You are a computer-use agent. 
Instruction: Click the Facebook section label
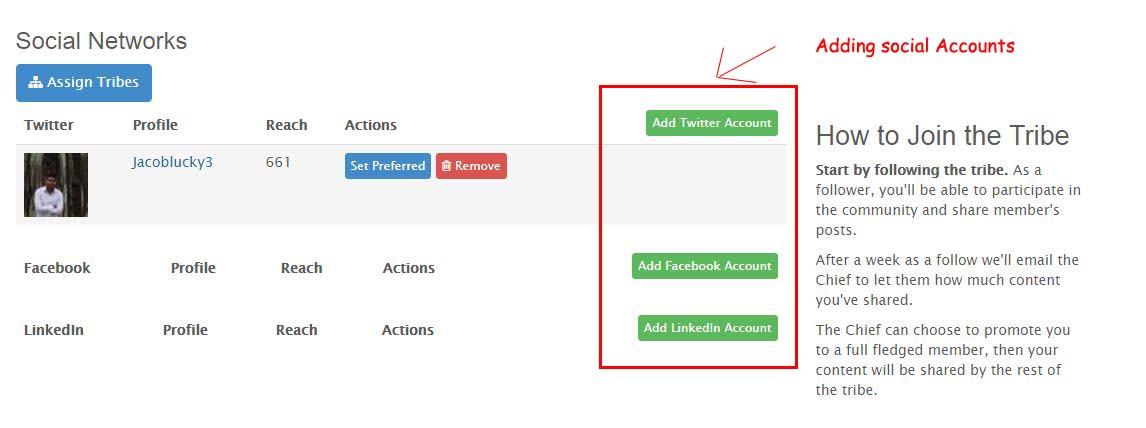(57, 268)
